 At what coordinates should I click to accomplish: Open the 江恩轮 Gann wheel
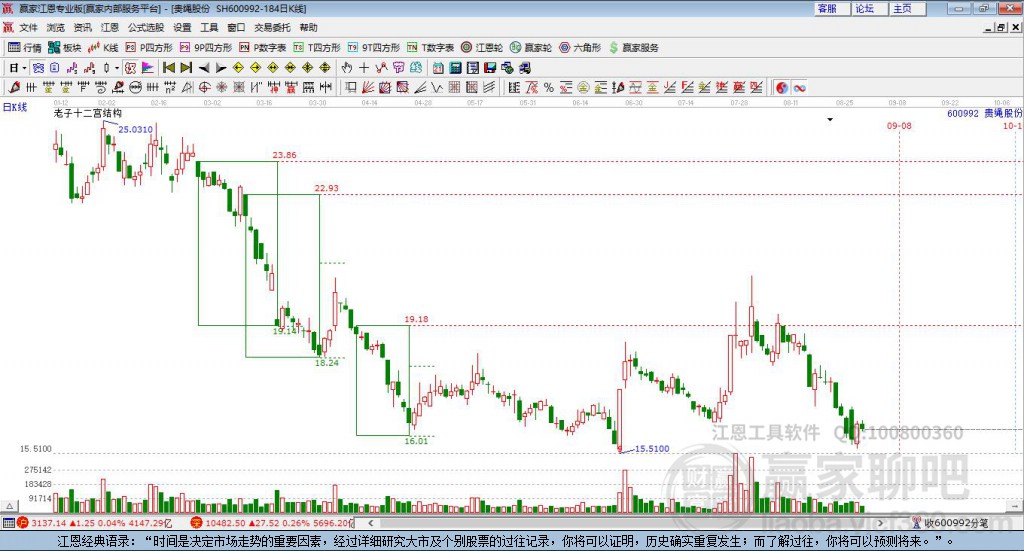click(x=482, y=48)
